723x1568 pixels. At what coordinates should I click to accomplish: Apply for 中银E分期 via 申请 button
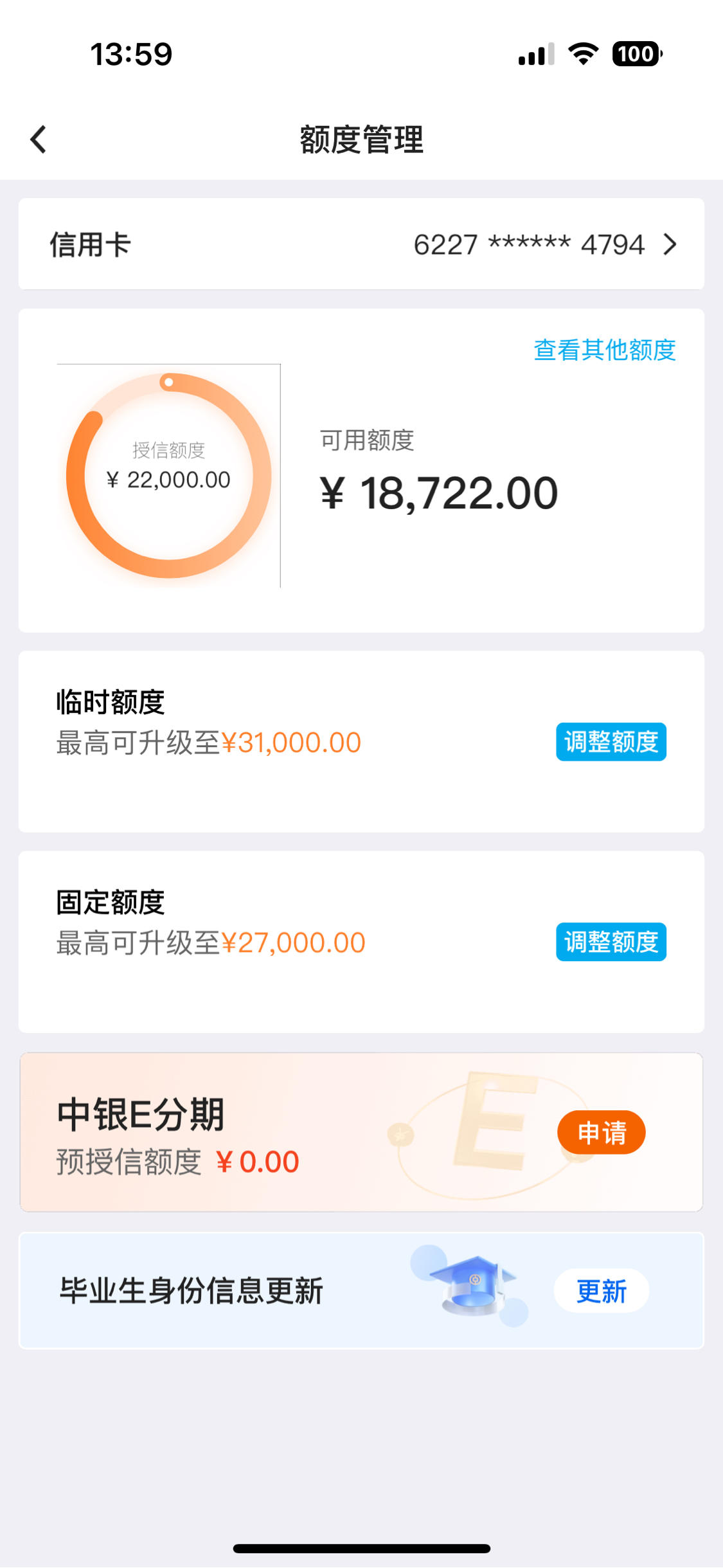point(602,1132)
